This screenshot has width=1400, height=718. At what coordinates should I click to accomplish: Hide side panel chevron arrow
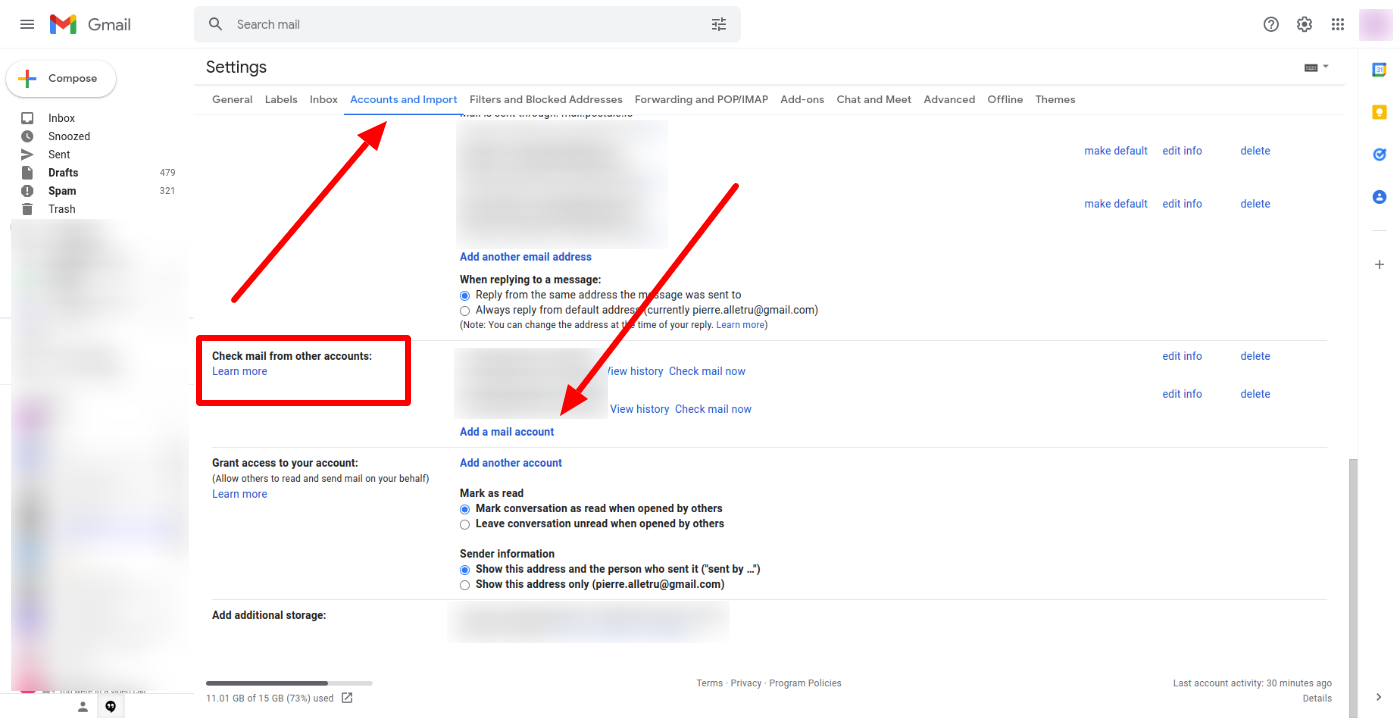coord(1379,697)
